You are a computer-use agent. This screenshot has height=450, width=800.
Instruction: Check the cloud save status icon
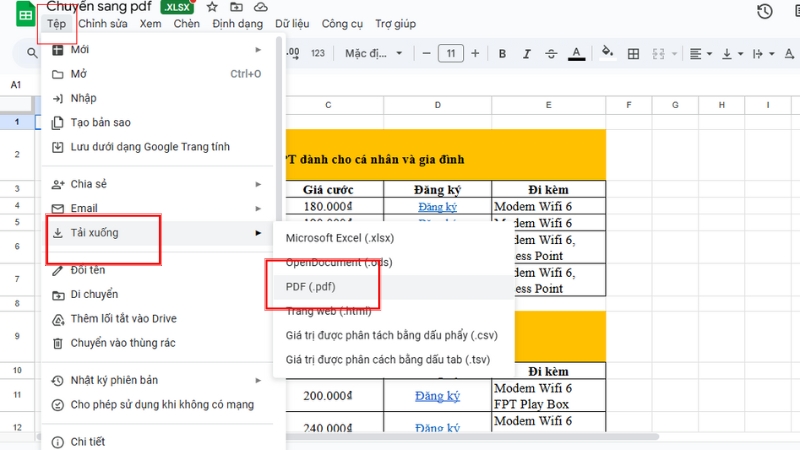click(259, 7)
